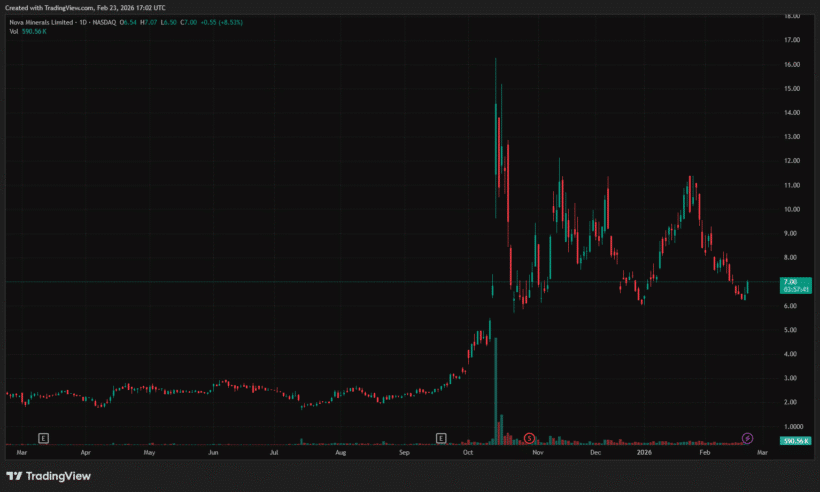Click the Aug label on time axis
The width and height of the screenshot is (820, 492).
pyautogui.click(x=340, y=453)
